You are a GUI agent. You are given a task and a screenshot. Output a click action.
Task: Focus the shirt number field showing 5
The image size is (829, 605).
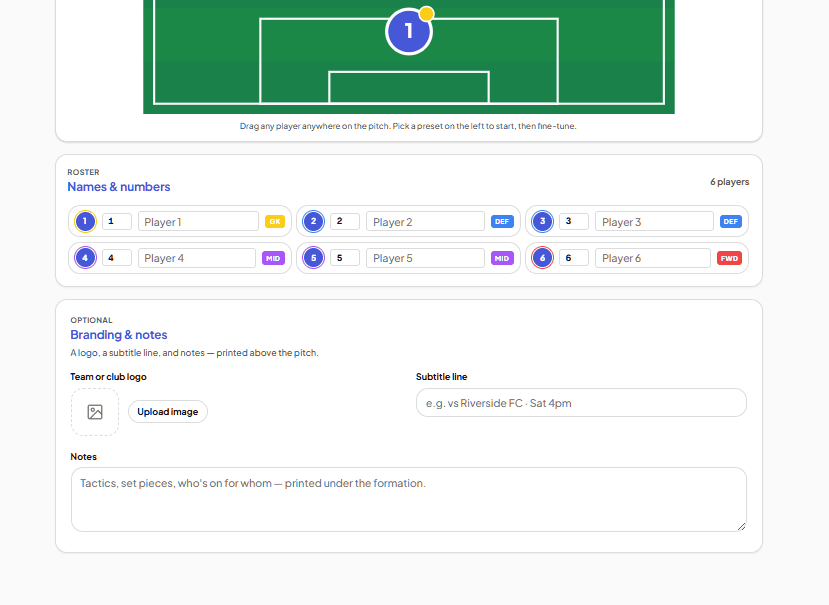(345, 258)
